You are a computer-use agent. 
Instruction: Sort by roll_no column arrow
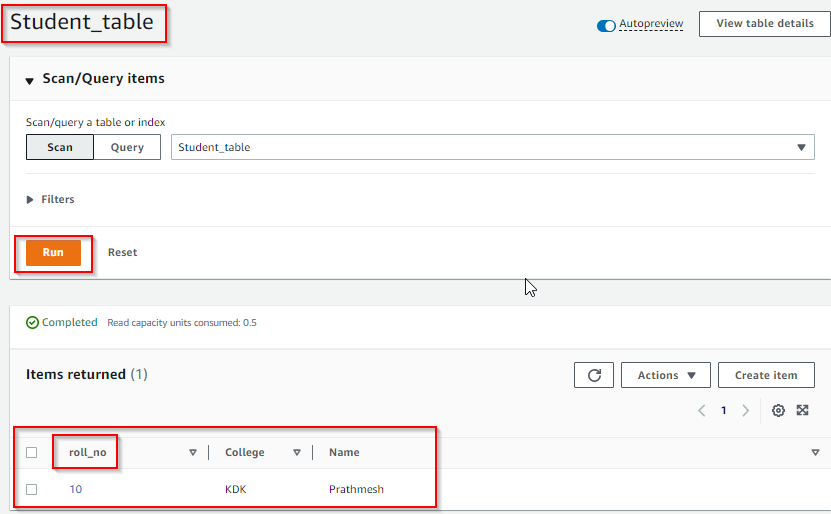pos(193,453)
